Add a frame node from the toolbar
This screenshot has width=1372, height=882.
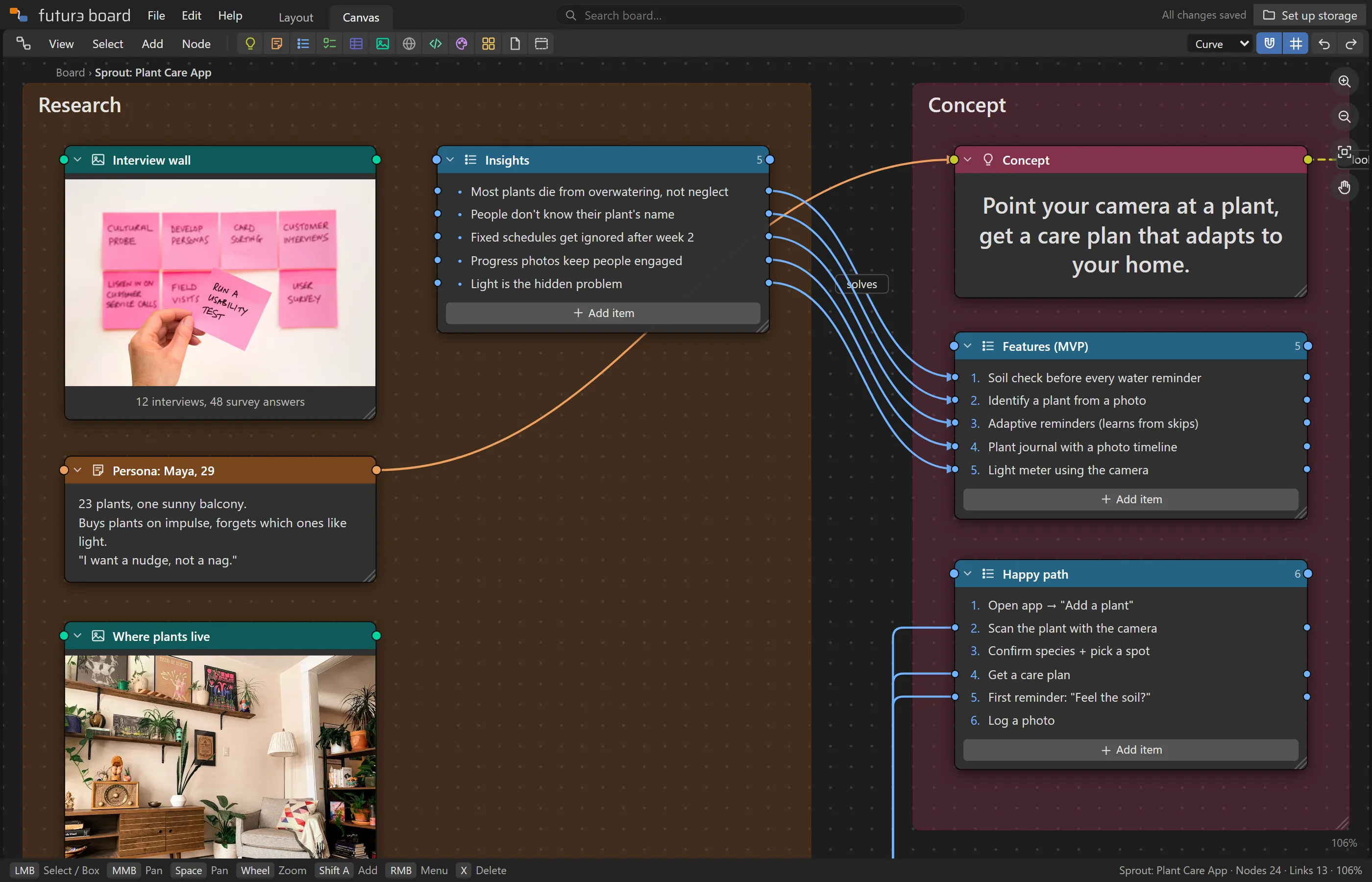click(x=541, y=44)
